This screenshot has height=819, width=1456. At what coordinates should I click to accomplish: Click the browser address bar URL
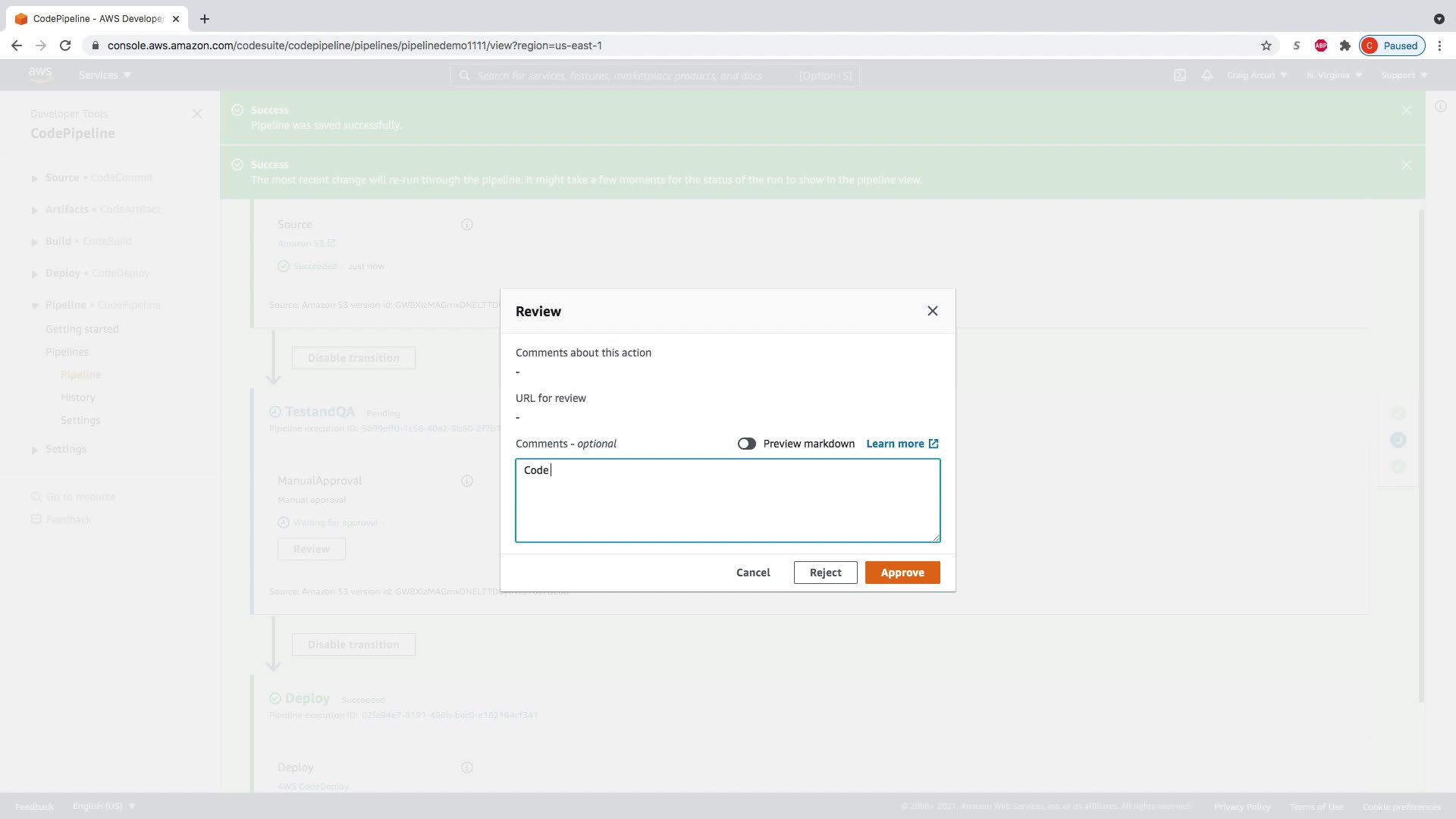pyautogui.click(x=354, y=45)
